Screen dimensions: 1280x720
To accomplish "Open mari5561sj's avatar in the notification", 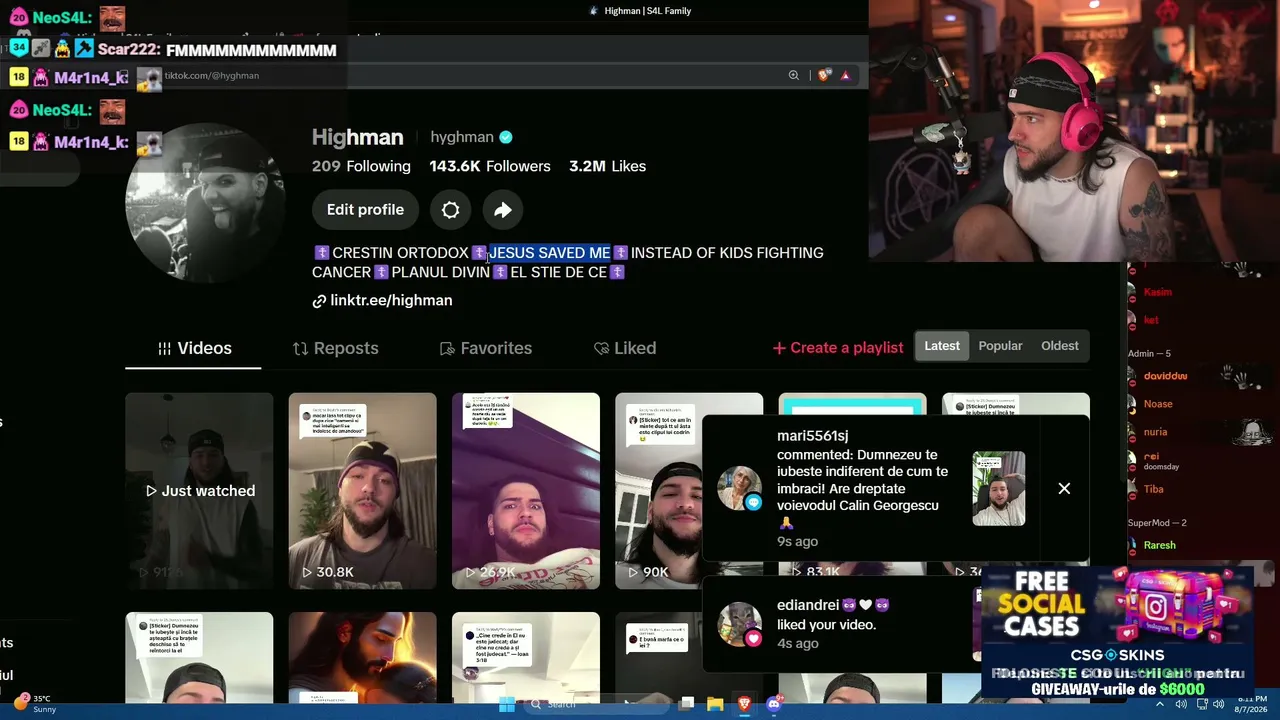I will [740, 488].
